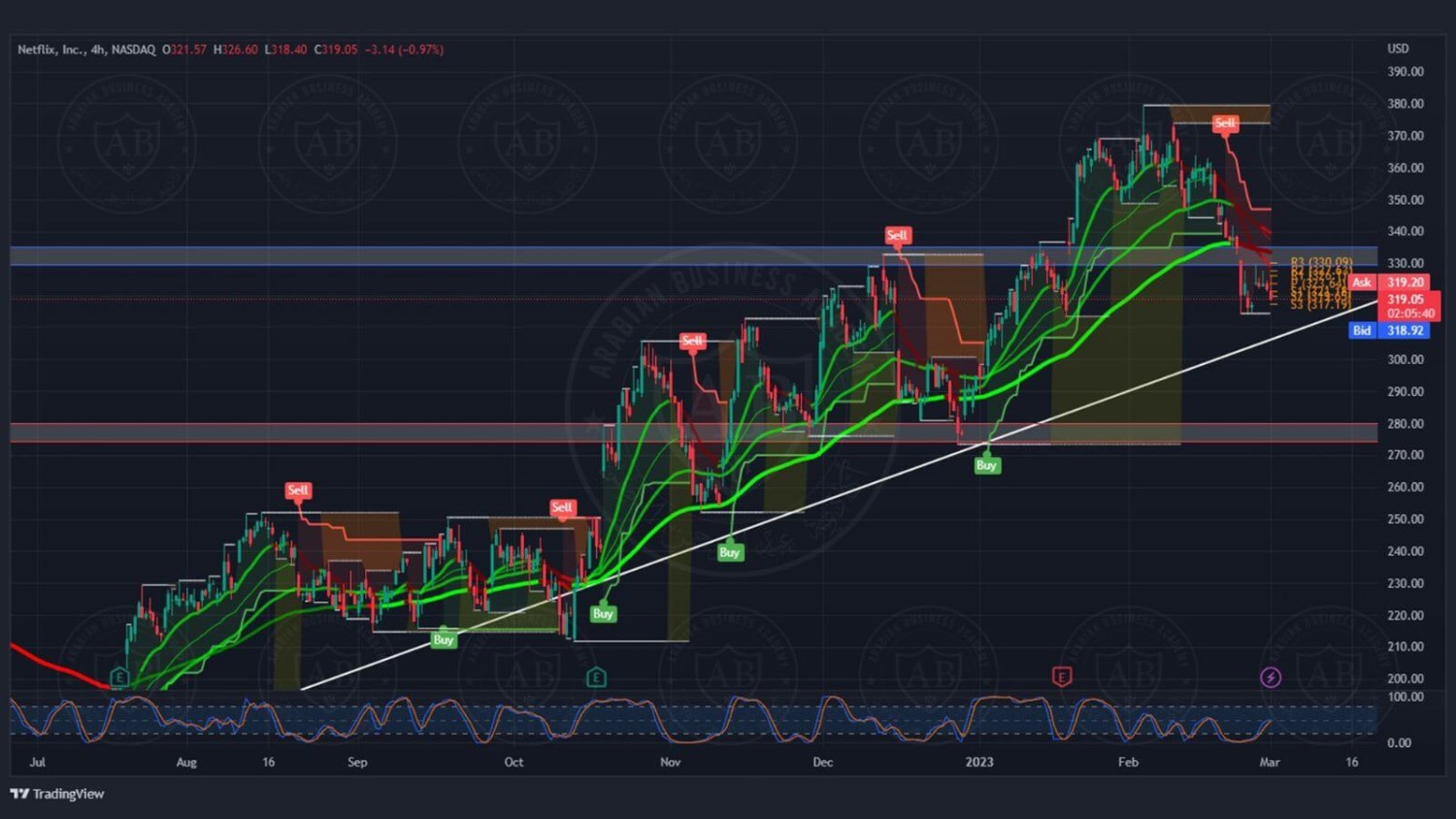
Task: Click the 250.00 price axis label
Action: click(x=1406, y=519)
